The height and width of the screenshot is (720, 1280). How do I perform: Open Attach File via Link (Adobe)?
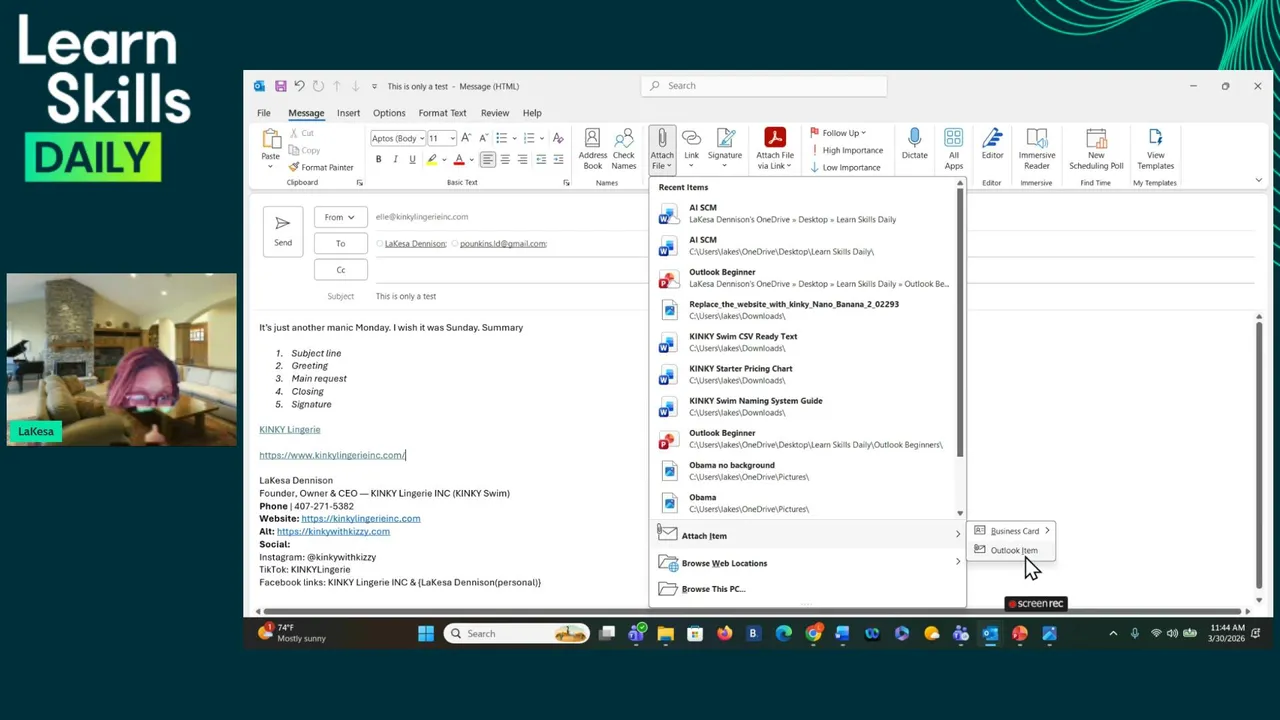[x=775, y=149]
